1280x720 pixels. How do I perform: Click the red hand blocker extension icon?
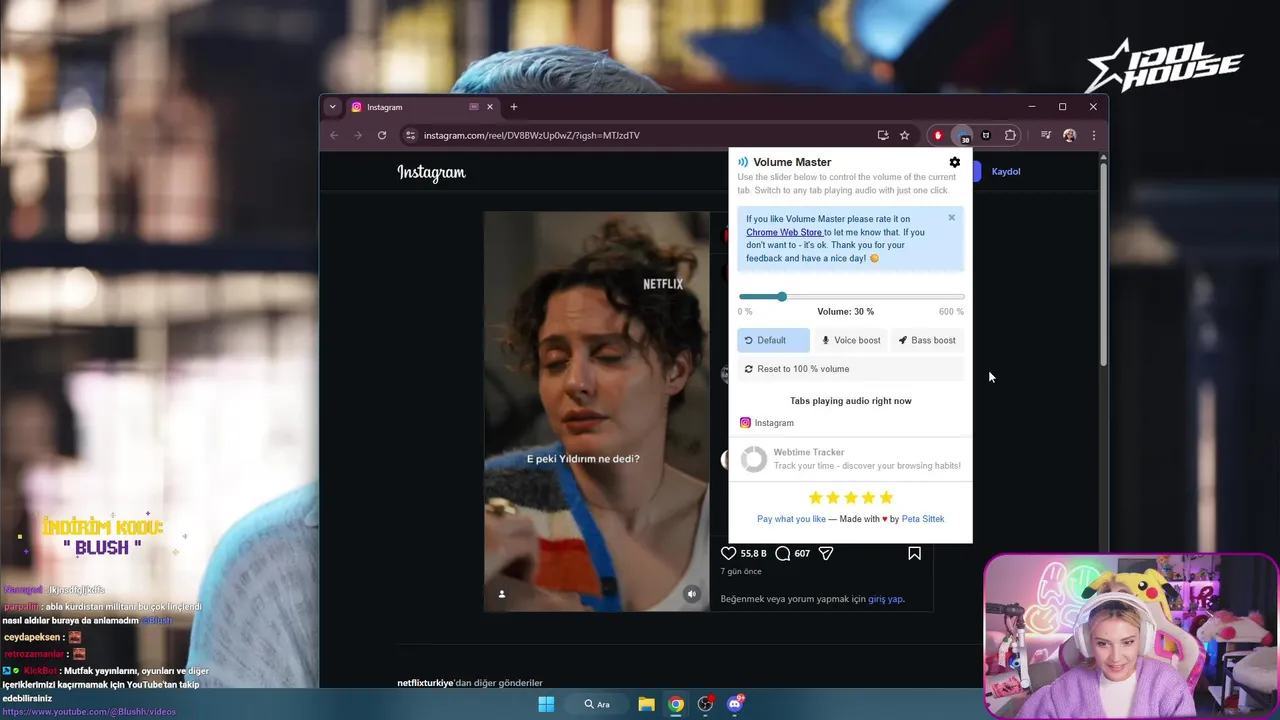coord(938,135)
